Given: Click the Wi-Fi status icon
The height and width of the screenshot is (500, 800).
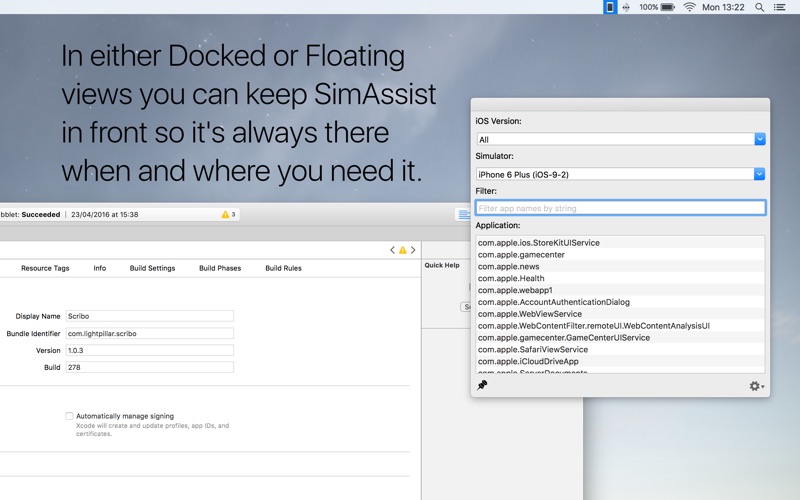Looking at the screenshot, I should [x=689, y=7].
